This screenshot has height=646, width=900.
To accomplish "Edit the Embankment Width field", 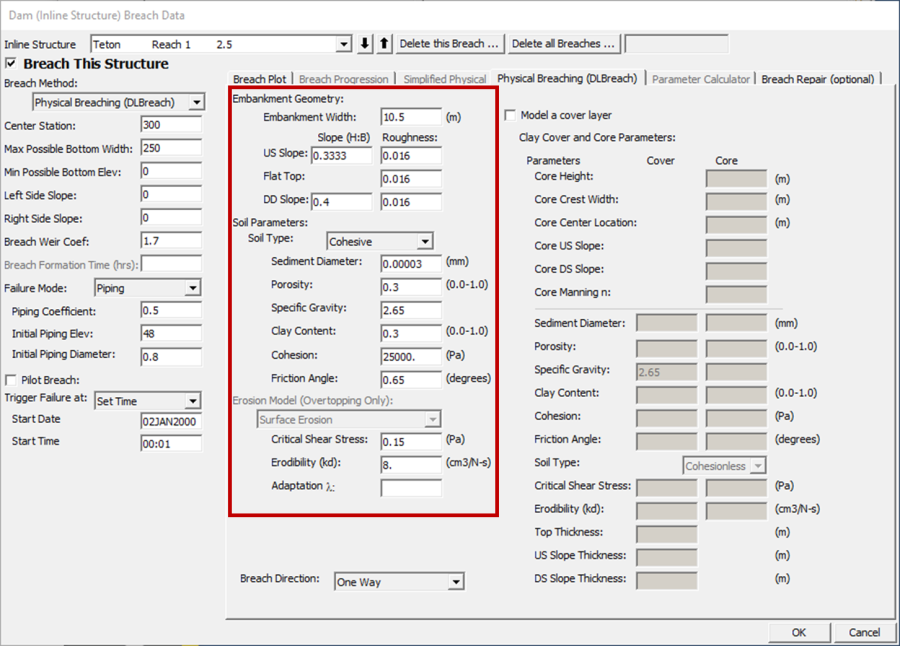I will (411, 117).
